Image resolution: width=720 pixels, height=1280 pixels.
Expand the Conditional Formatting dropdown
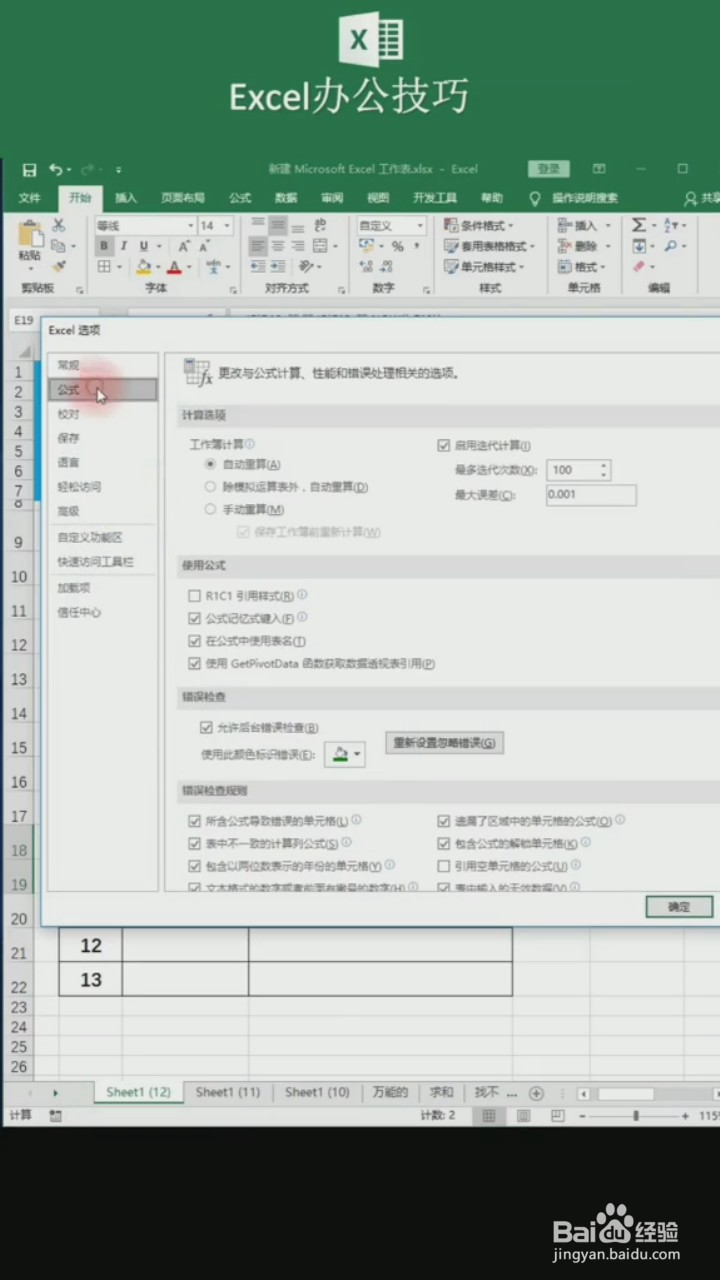(x=479, y=226)
